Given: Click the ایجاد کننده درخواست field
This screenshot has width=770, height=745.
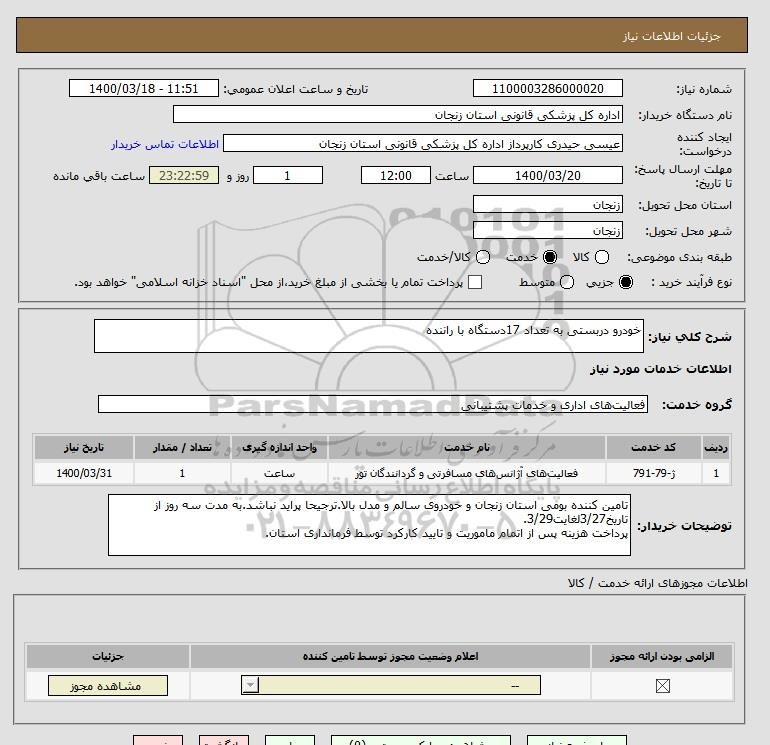Looking at the screenshot, I should 423,143.
